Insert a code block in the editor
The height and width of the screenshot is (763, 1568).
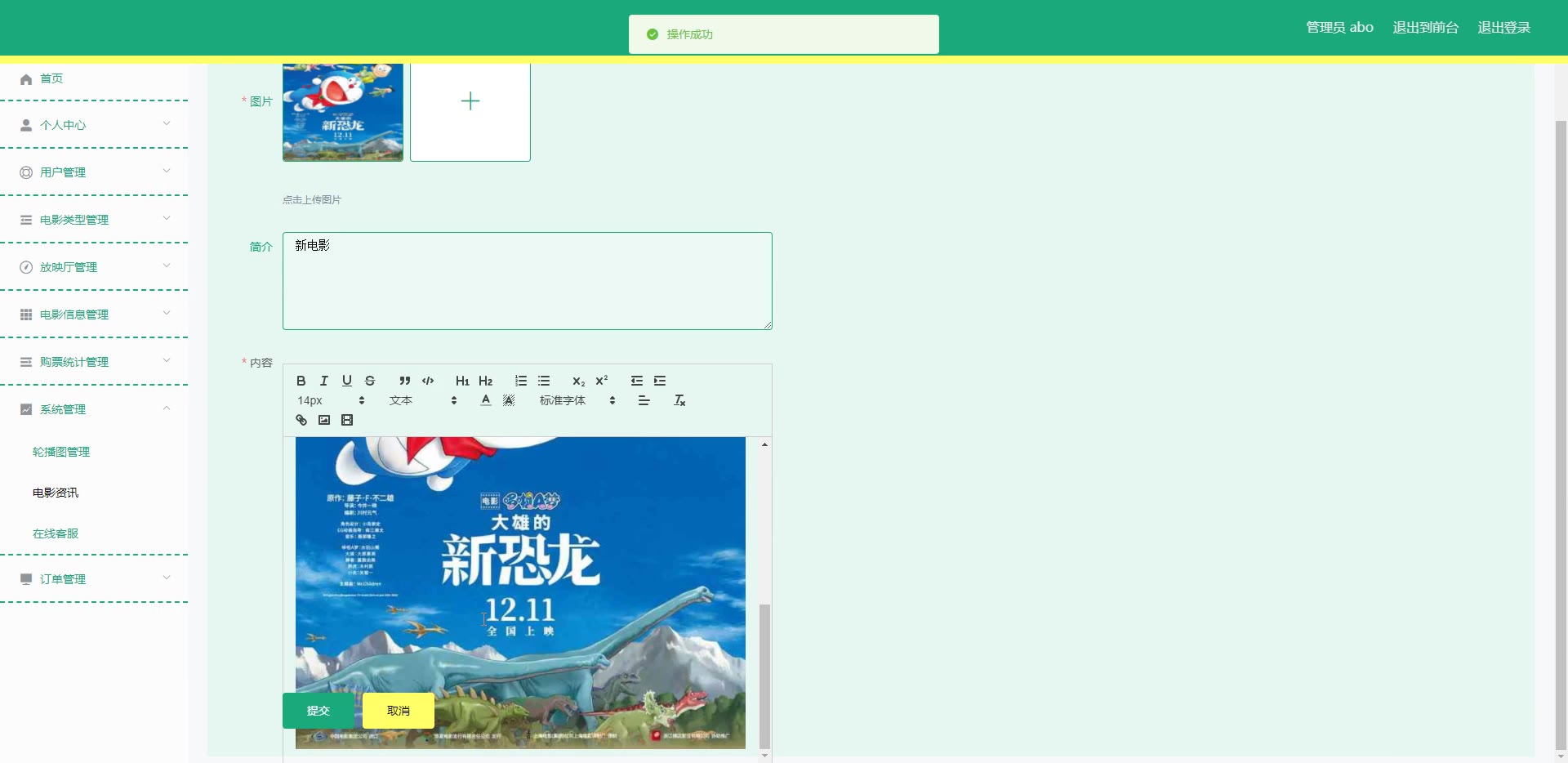(x=428, y=381)
